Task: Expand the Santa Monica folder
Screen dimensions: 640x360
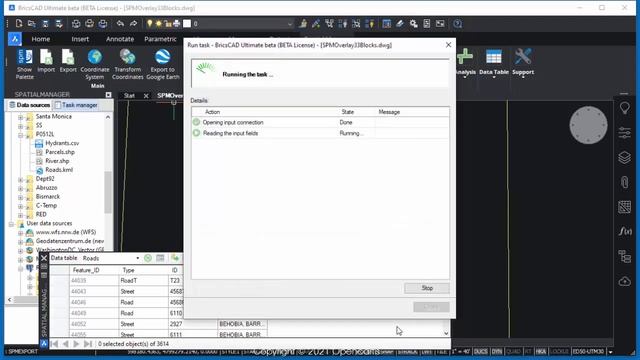Action: (20, 117)
